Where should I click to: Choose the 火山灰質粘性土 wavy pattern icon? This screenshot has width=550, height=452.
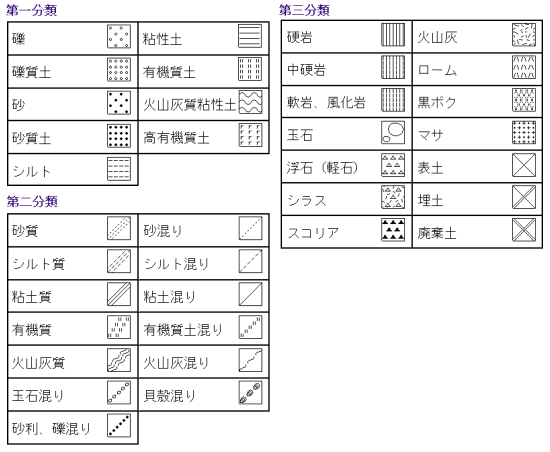click(x=250, y=102)
